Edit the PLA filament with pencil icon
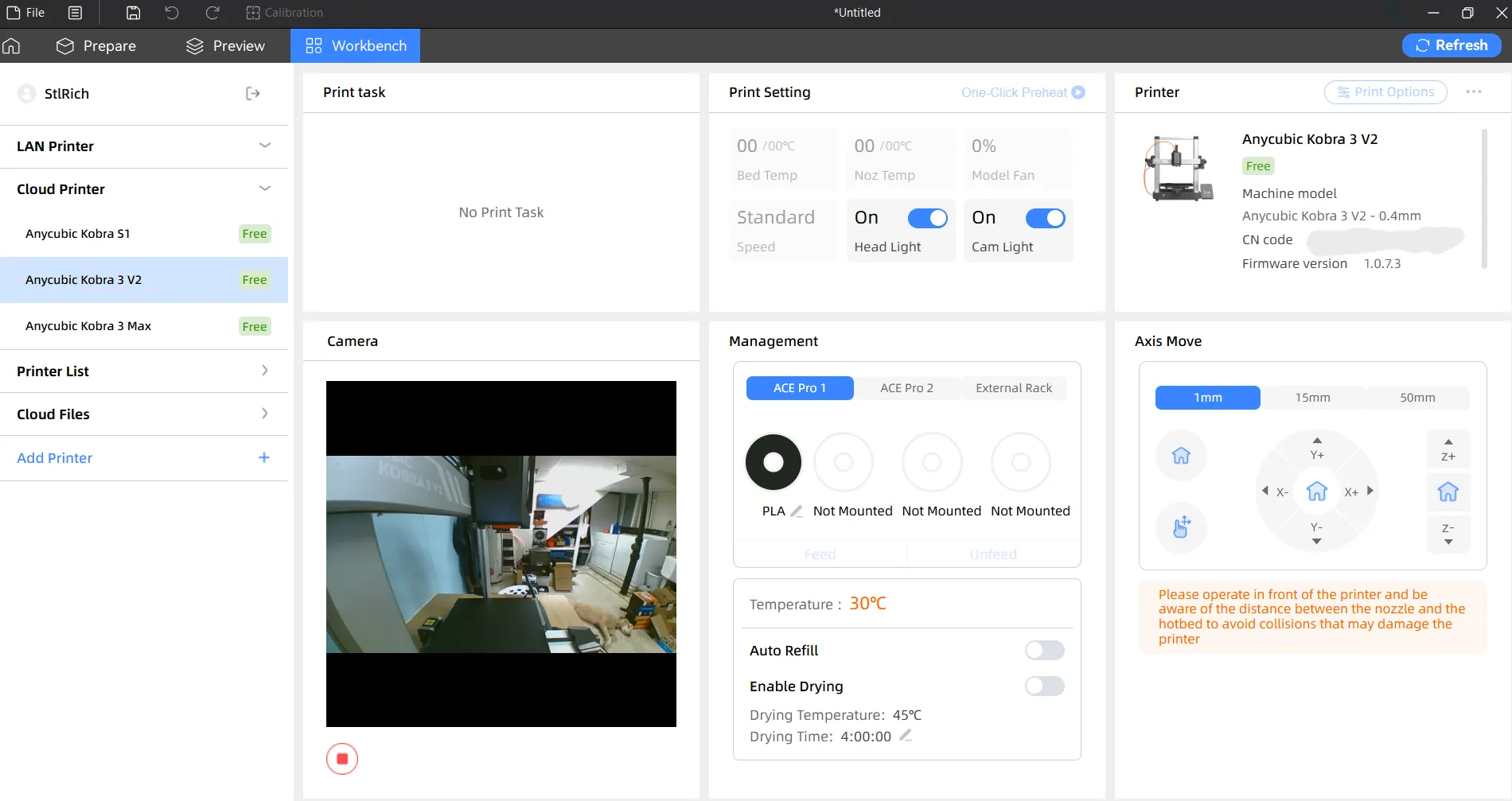The image size is (1512, 801). click(796, 511)
